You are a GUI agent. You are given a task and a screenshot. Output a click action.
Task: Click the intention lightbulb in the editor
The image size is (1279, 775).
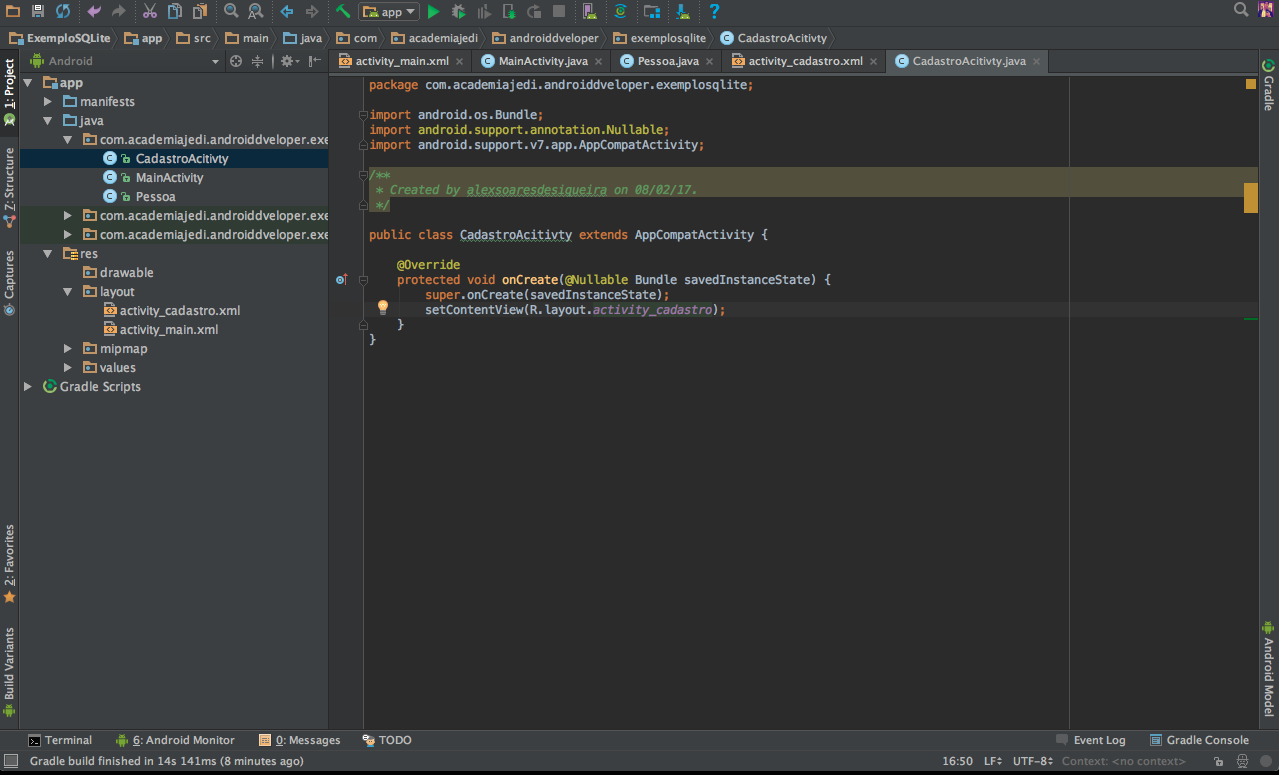point(382,307)
